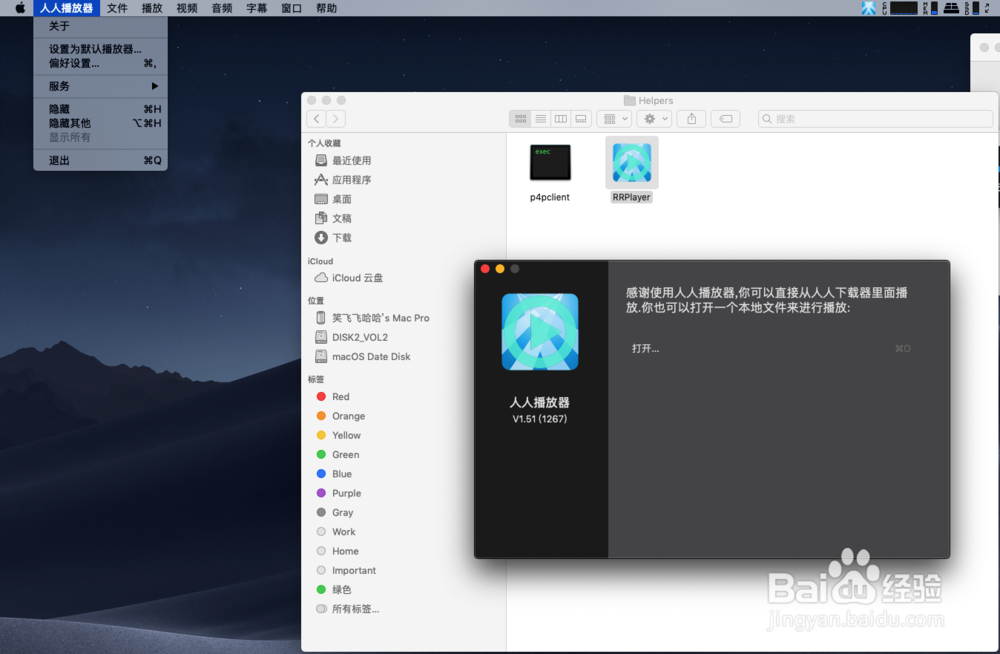This screenshot has width=1000, height=654.
Task: Choose 关于 from the app menu
Action: click(x=101, y=26)
